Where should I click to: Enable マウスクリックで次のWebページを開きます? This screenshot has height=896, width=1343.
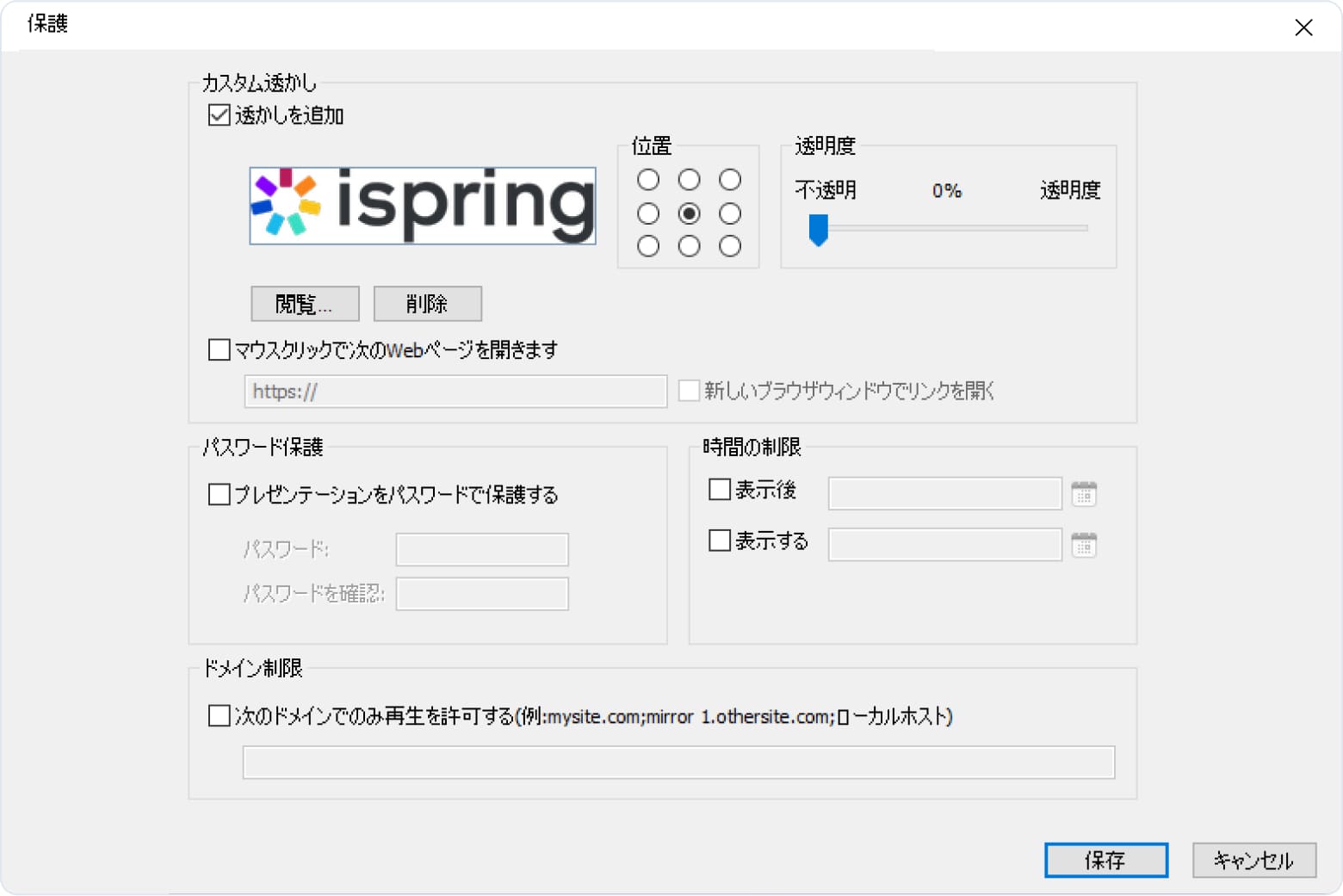[217, 349]
